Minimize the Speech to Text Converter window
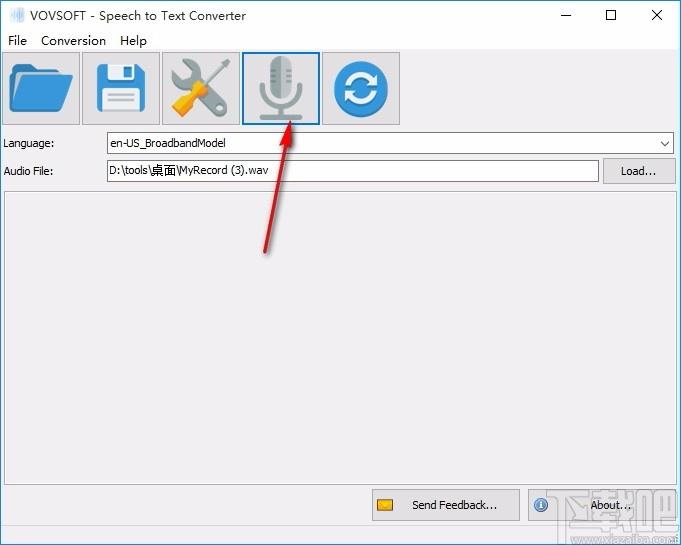 pyautogui.click(x=566, y=16)
